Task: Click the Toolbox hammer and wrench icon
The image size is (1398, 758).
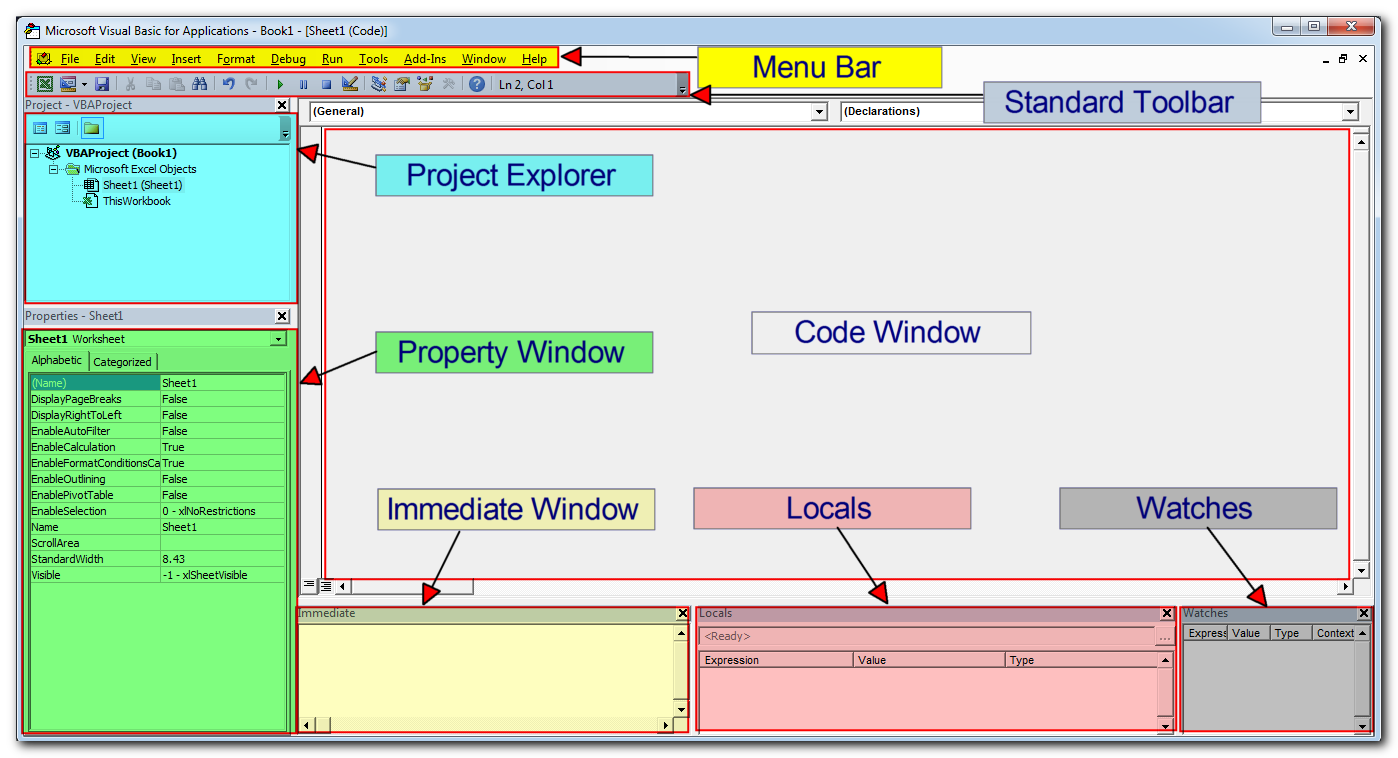Action: coord(448,85)
